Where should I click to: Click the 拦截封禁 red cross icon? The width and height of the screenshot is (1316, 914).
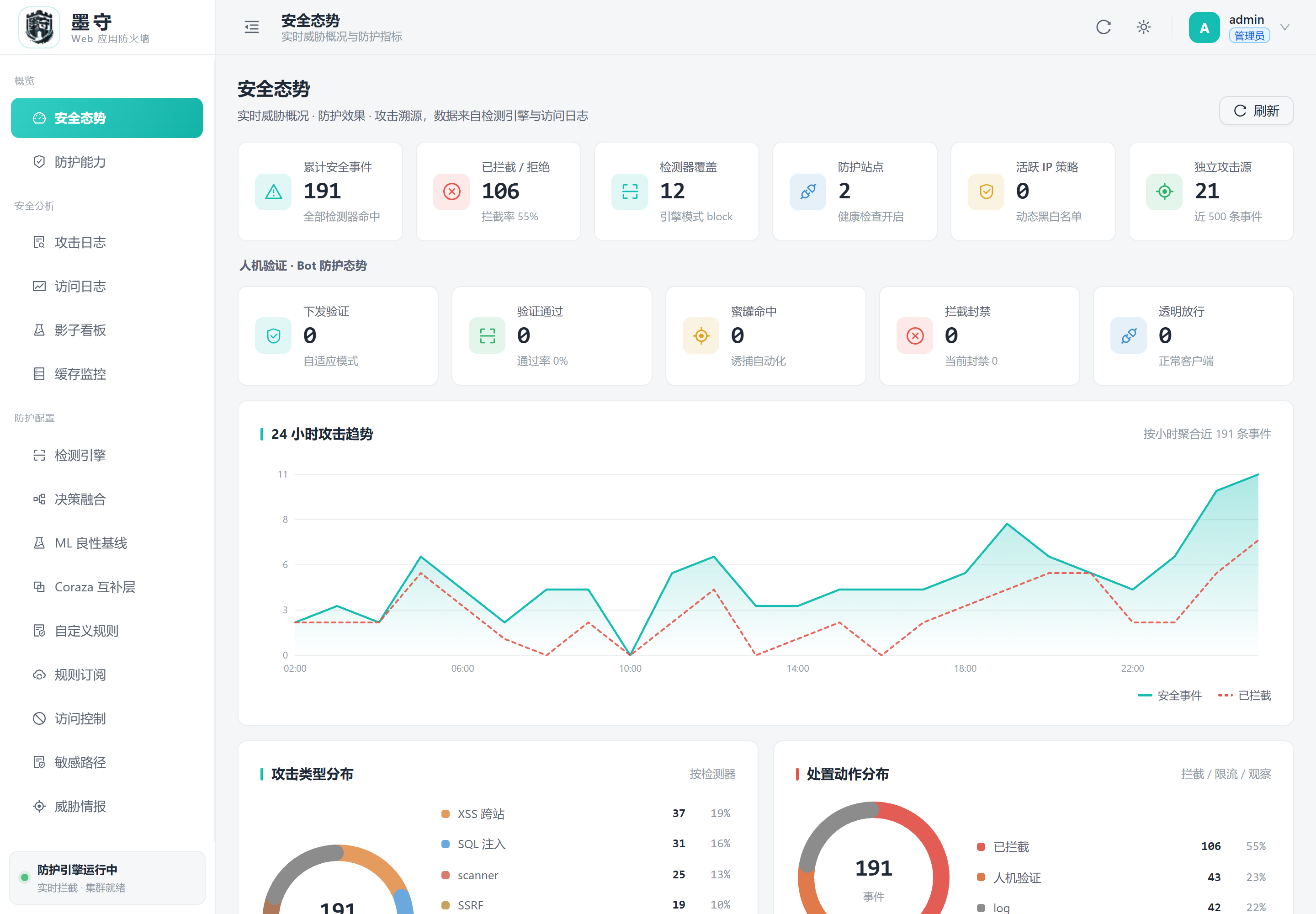(x=915, y=336)
